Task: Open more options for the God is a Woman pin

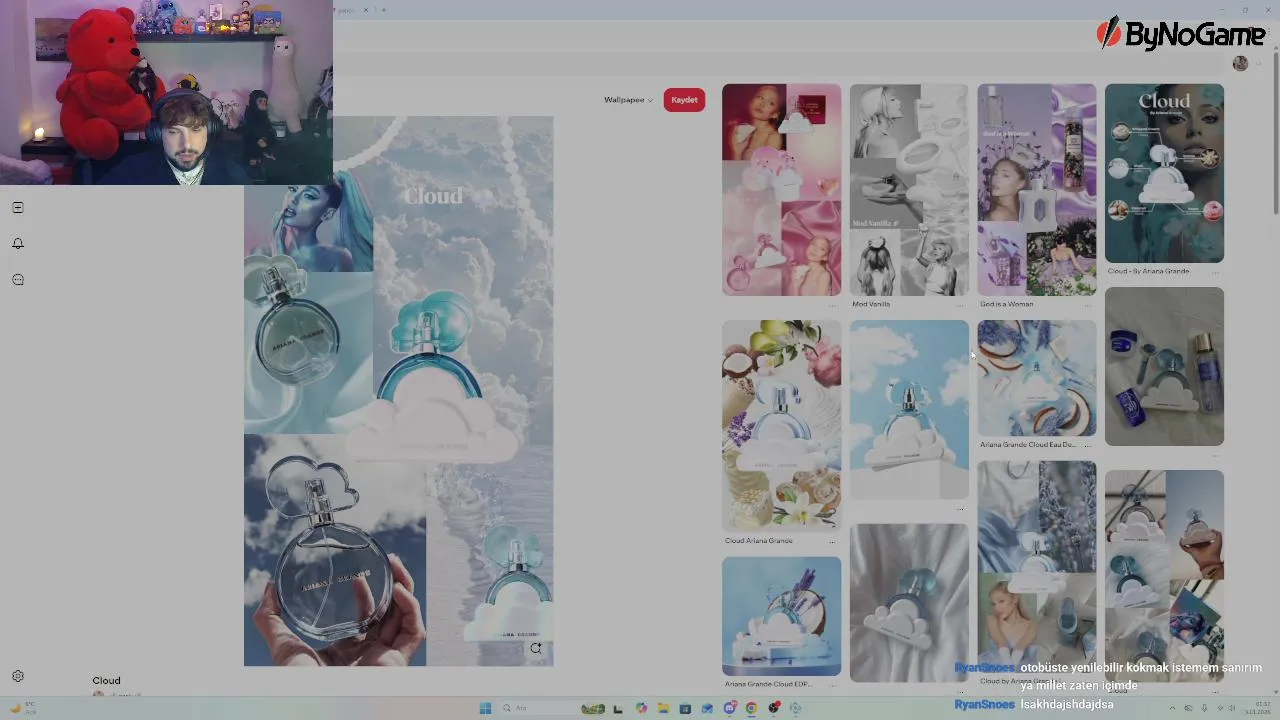Action: coord(1088,304)
